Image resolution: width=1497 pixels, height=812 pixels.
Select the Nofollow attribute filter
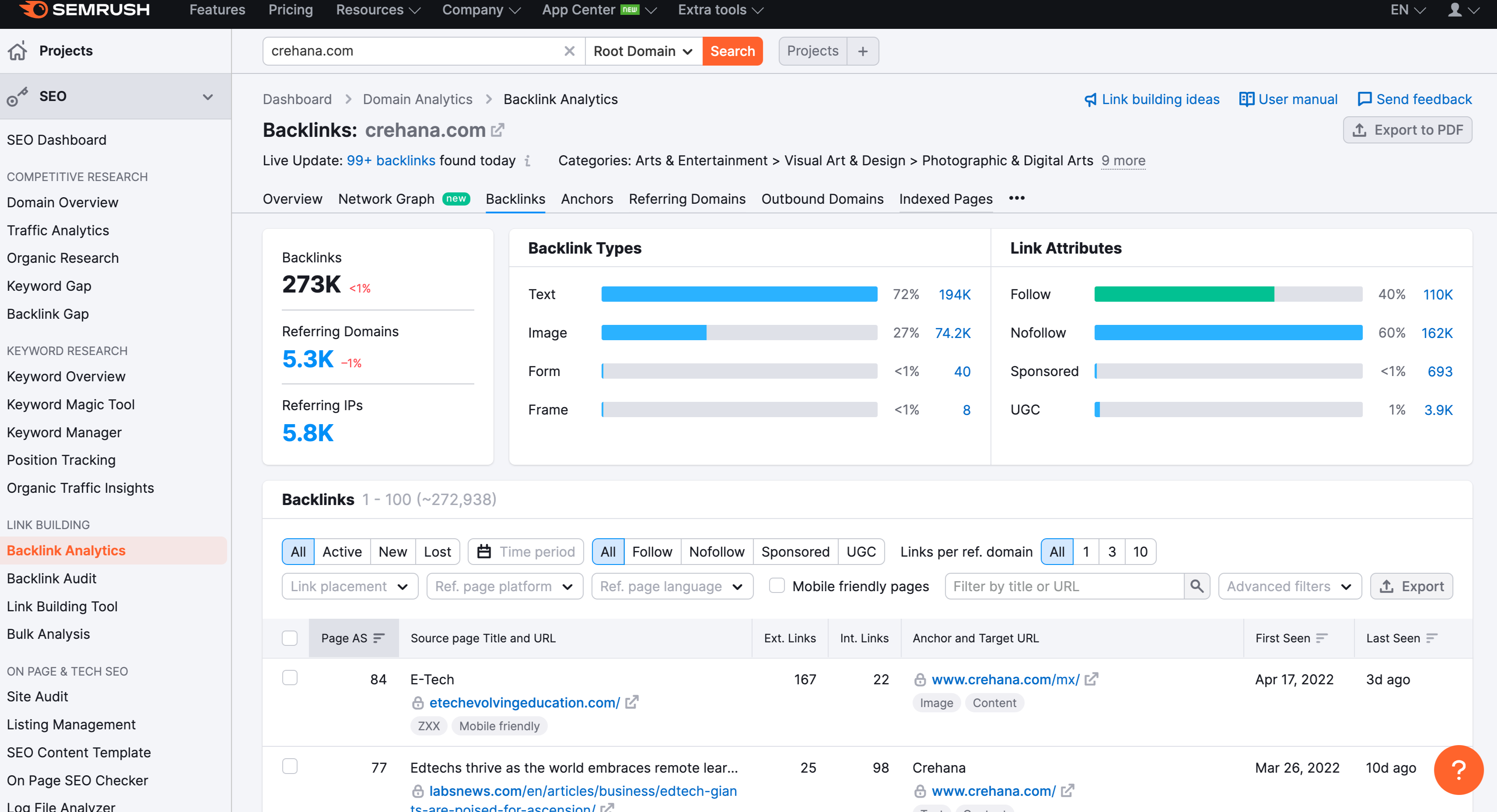point(716,552)
